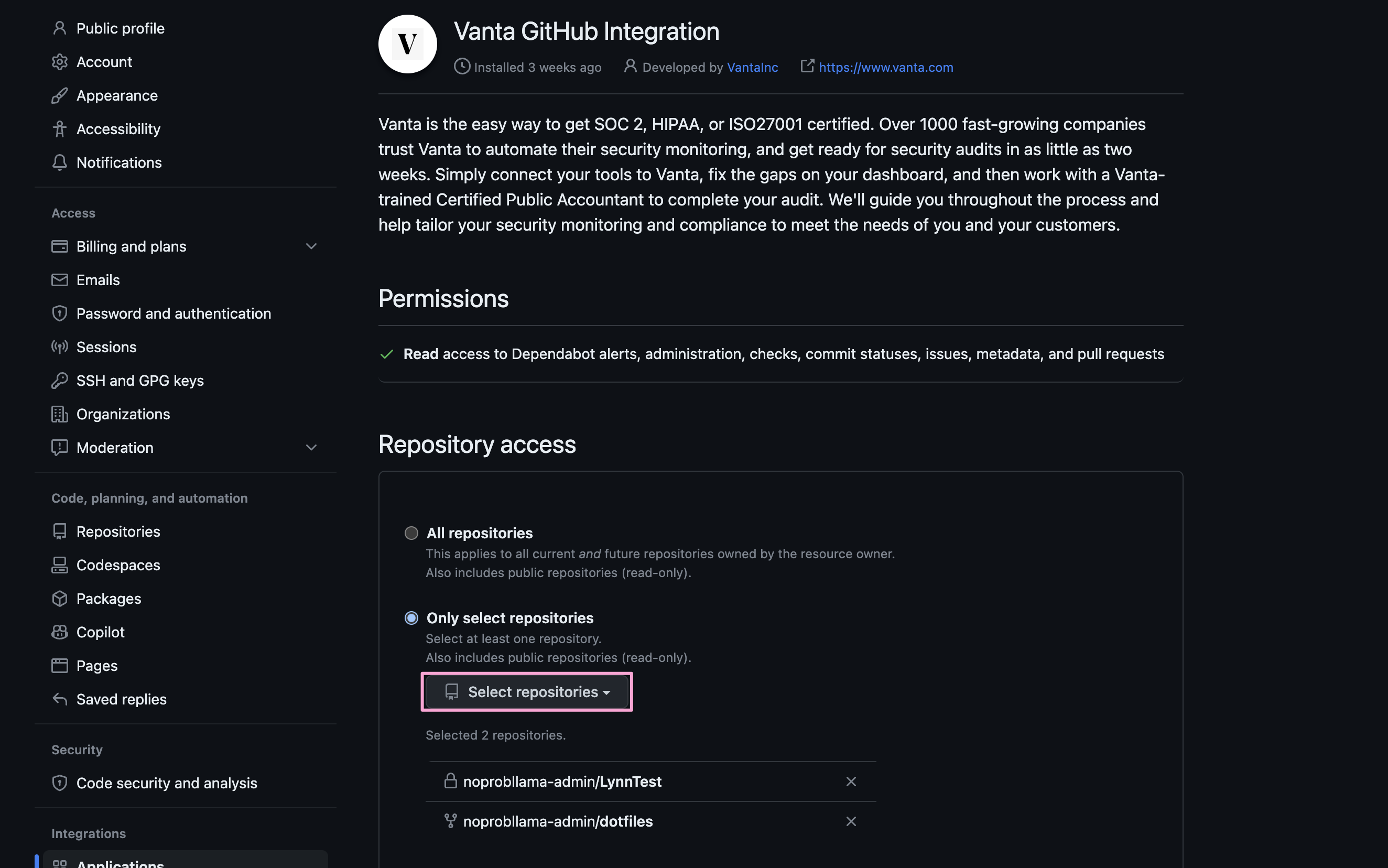Click the Password shield lock icon
This screenshot has width=1388, height=868.
click(x=60, y=313)
